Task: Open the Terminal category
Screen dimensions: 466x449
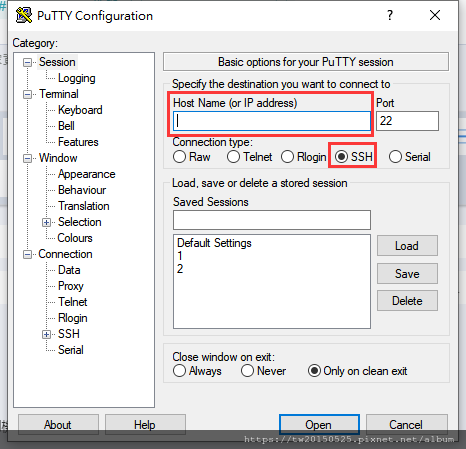Action: click(x=59, y=94)
